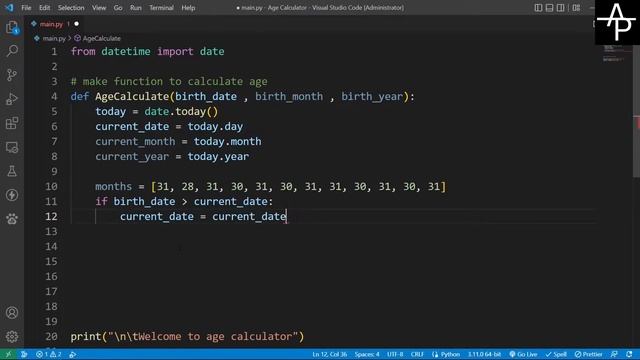Viewport: 640px width, 360px height.
Task: Toggle the primary side bar layout button
Action: pyautogui.click(x=538, y=8)
